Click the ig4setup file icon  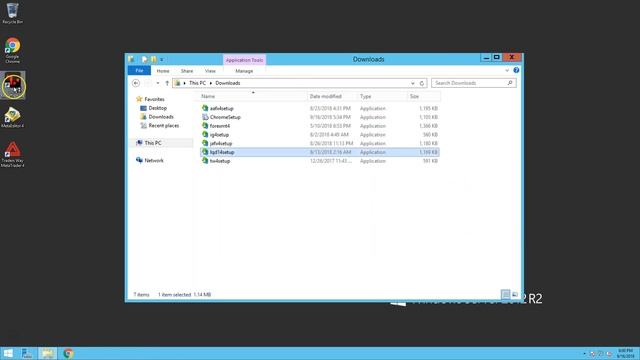205,135
